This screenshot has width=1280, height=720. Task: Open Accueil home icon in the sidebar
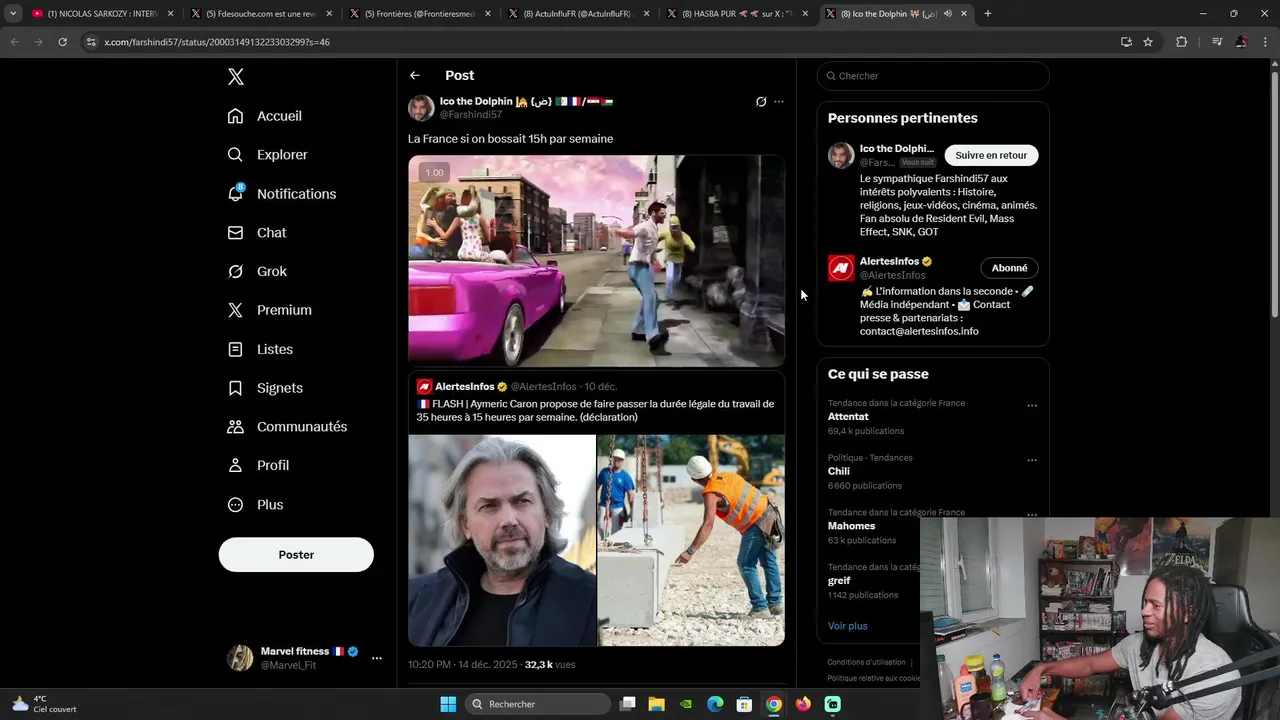click(x=235, y=116)
